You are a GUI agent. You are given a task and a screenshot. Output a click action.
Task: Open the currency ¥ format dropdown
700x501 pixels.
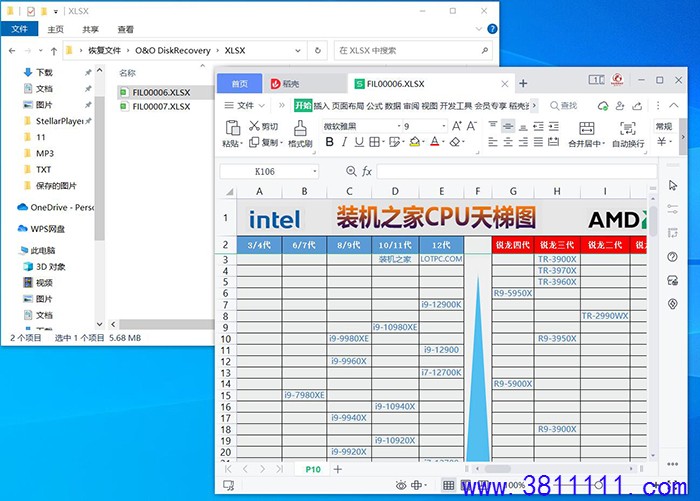pyautogui.click(x=664, y=142)
